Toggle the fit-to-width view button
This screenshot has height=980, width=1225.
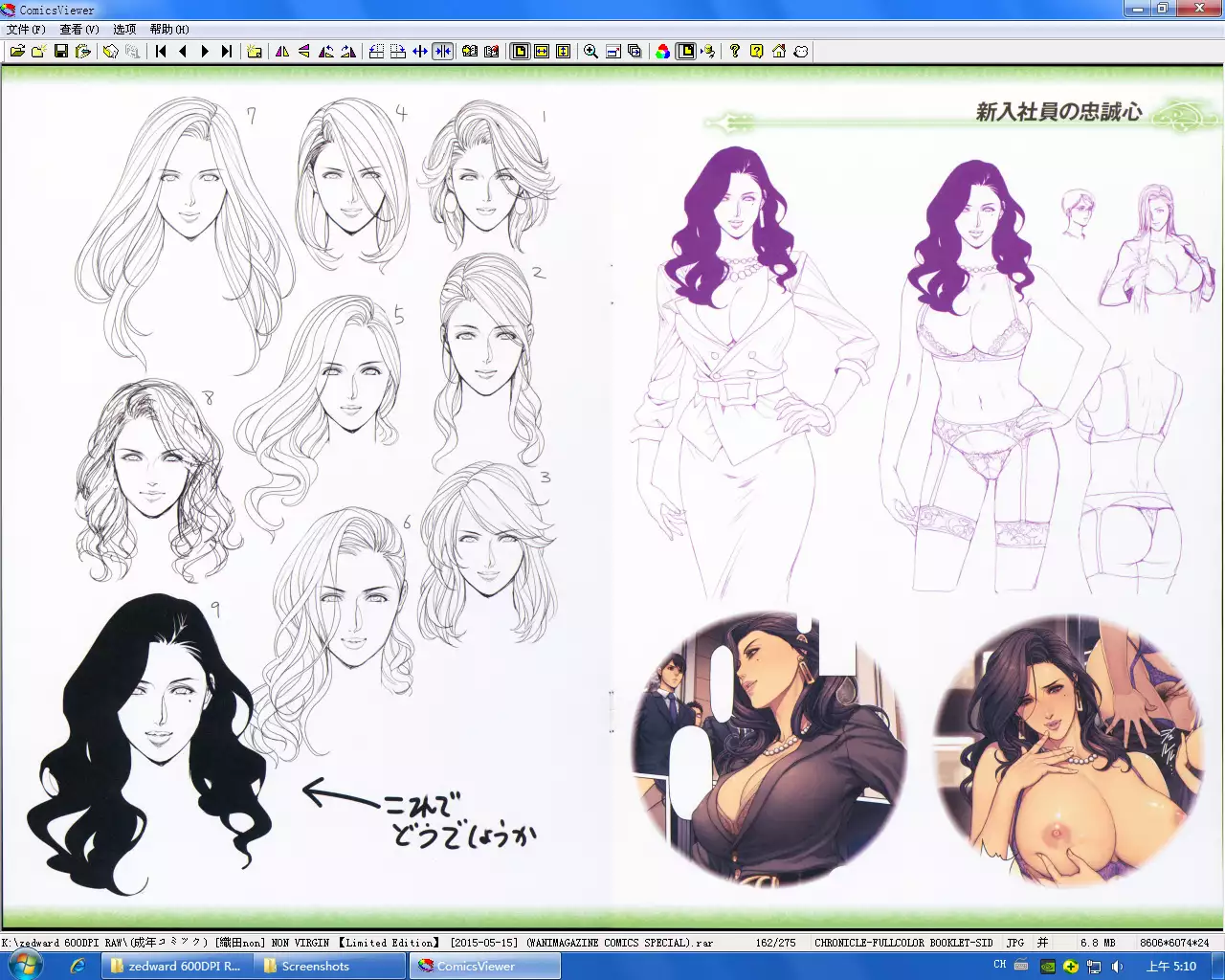[542, 52]
